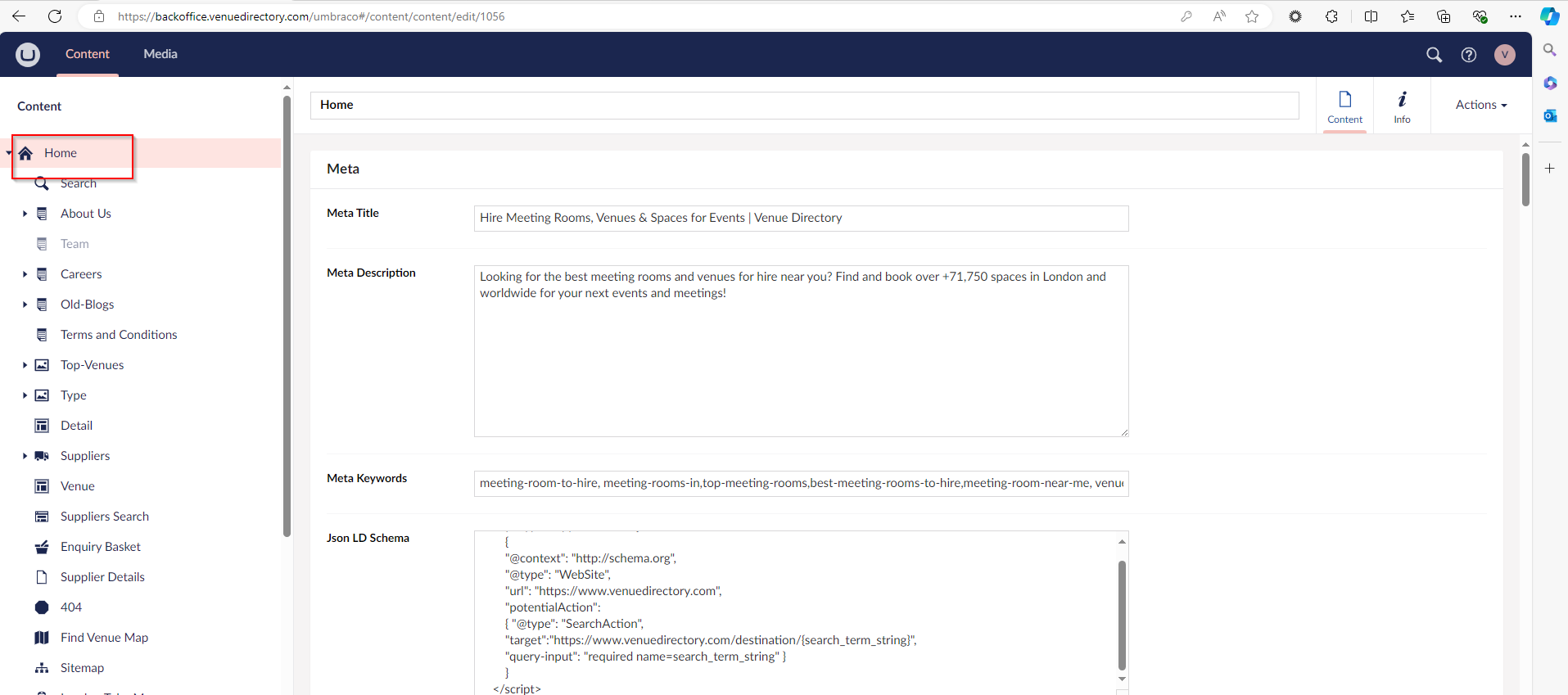Click the About Us document icon
This screenshot has height=695, width=1568.
42,214
